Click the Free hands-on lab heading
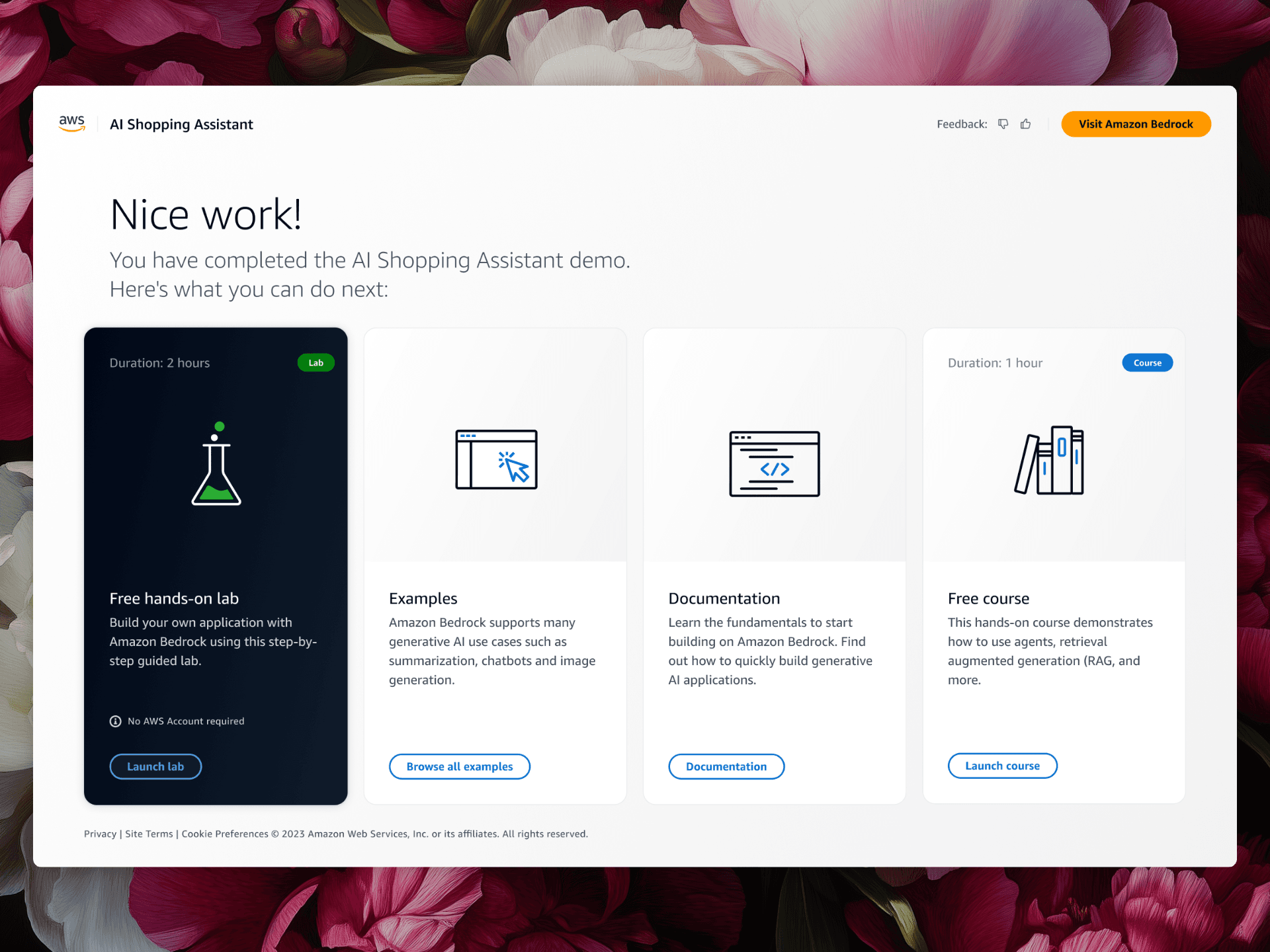1270x952 pixels. [174, 598]
